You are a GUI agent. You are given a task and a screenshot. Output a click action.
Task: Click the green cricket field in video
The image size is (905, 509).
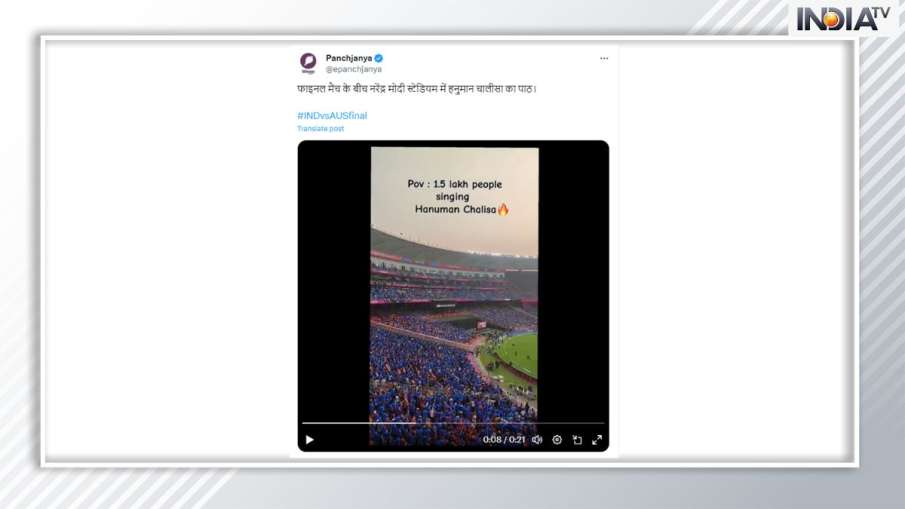pyautogui.click(x=517, y=353)
